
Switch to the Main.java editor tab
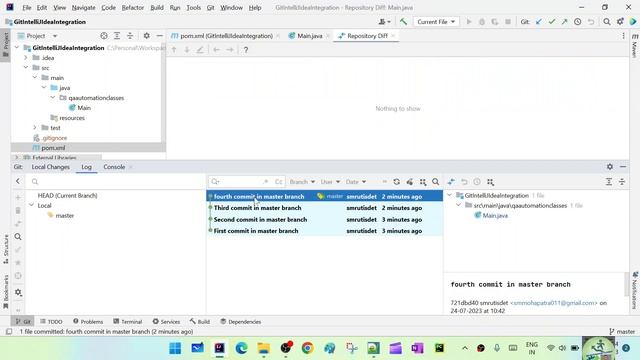[x=309, y=36]
